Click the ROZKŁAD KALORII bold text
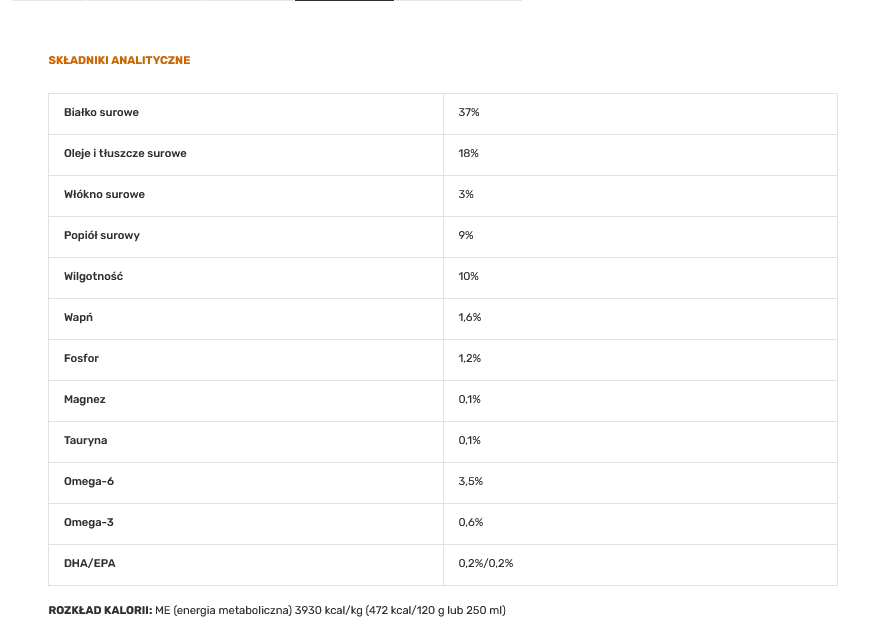This screenshot has height=637, width=886. pos(100,610)
